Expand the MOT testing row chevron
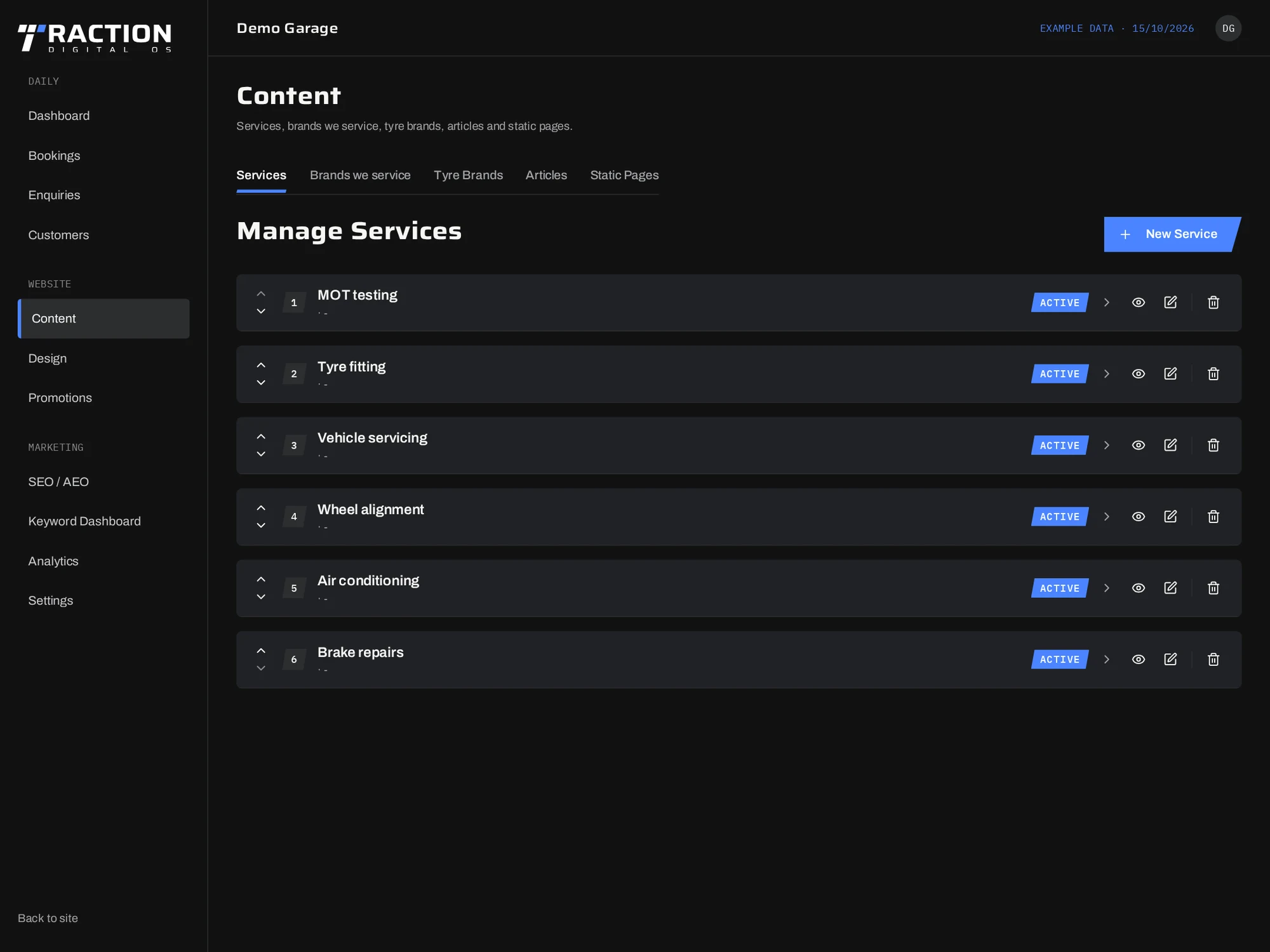This screenshot has height=952, width=1270. [1107, 302]
